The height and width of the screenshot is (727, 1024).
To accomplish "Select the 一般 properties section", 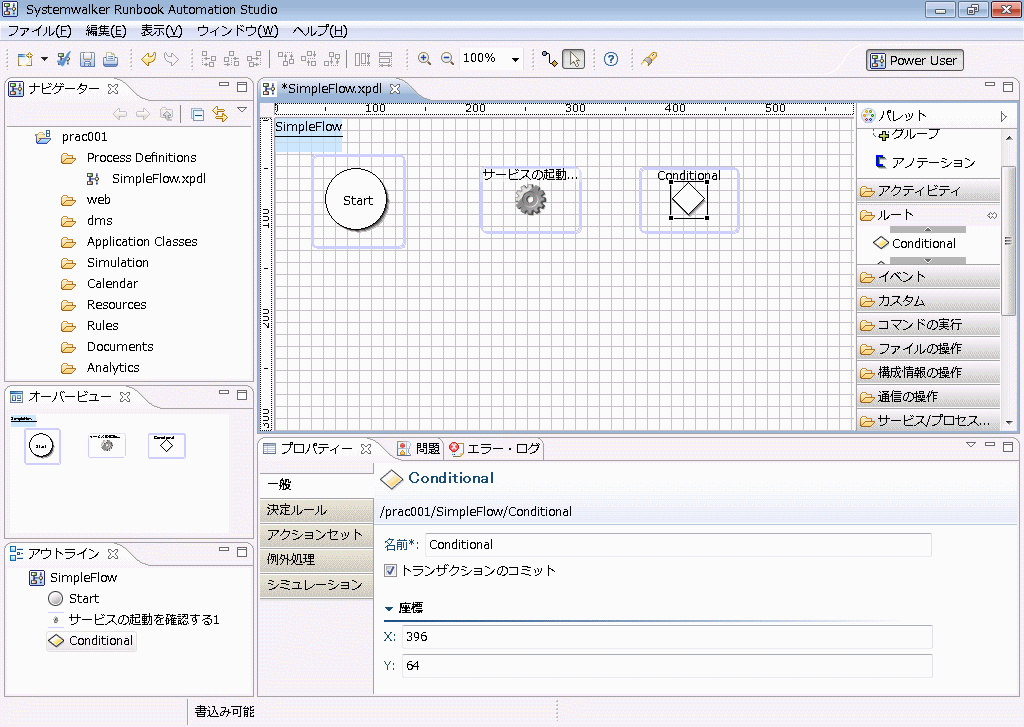I will (x=316, y=485).
